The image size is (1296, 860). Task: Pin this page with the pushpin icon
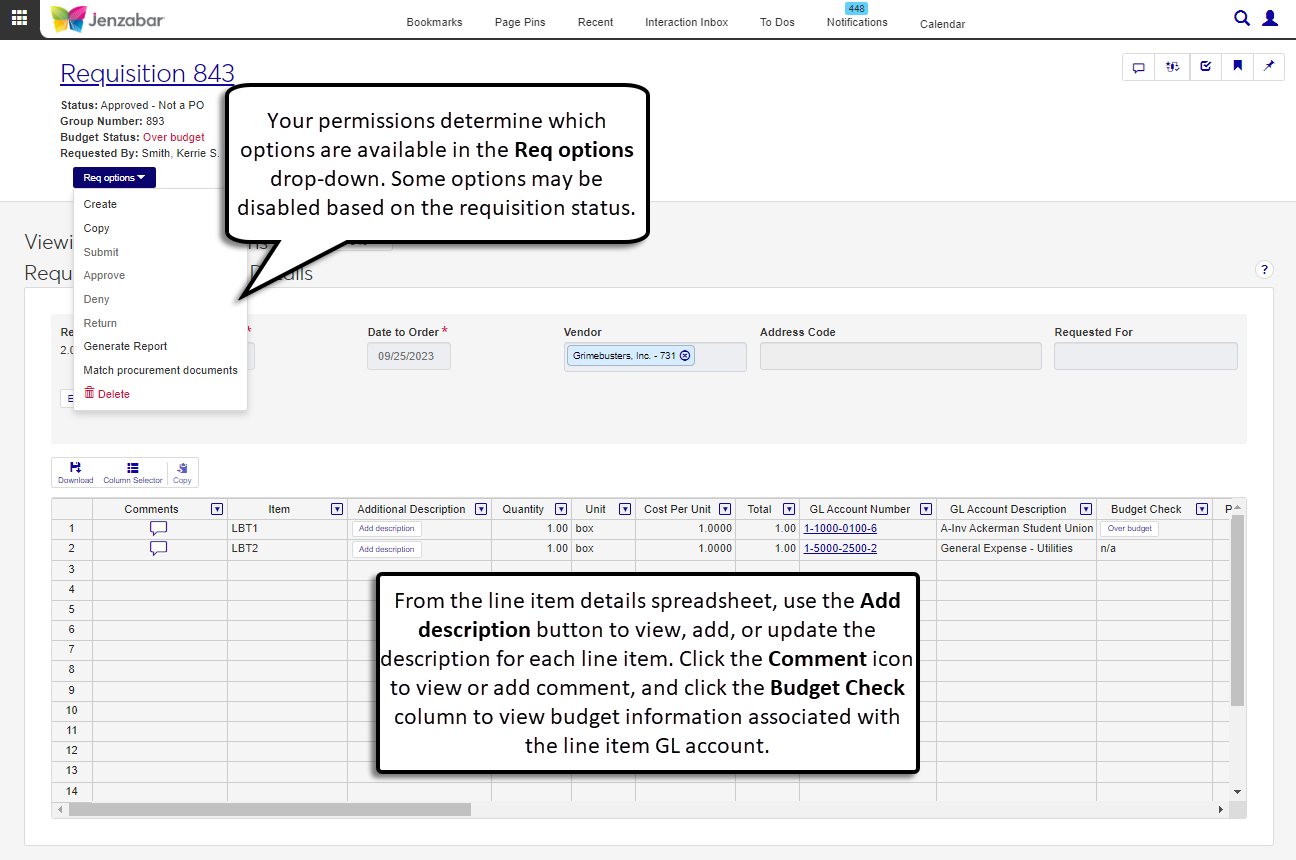pyautogui.click(x=1269, y=67)
